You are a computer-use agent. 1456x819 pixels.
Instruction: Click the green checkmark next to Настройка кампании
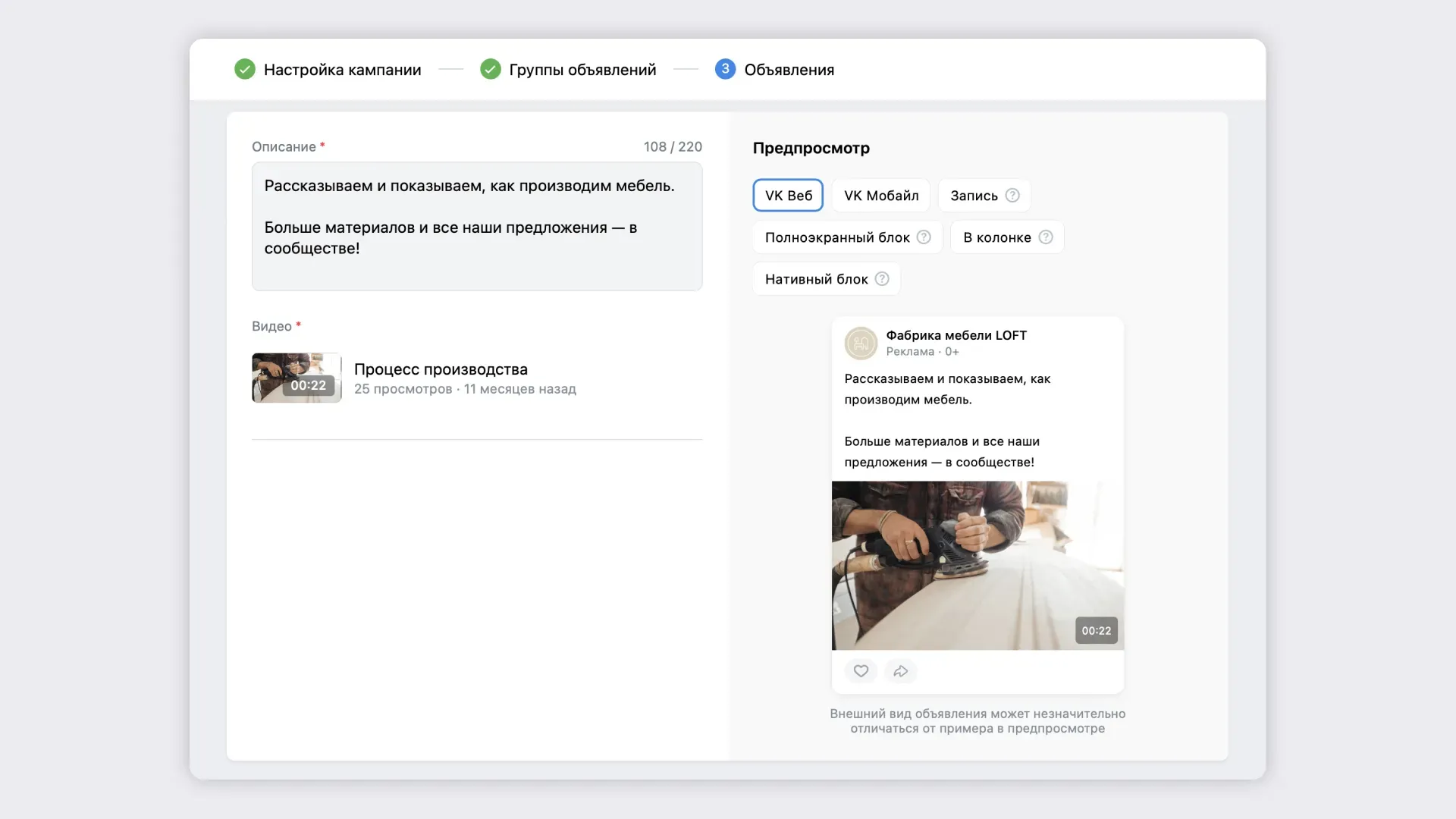(x=244, y=69)
